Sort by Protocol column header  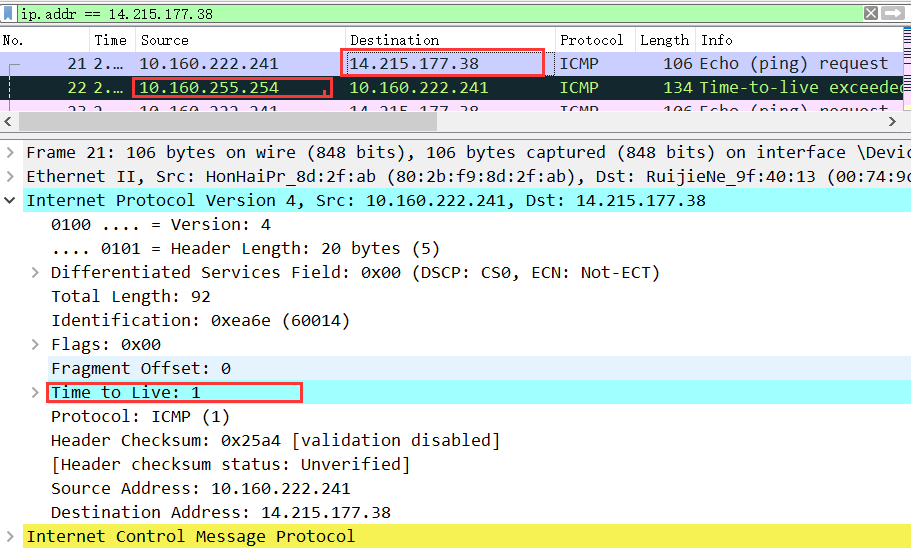coord(591,40)
